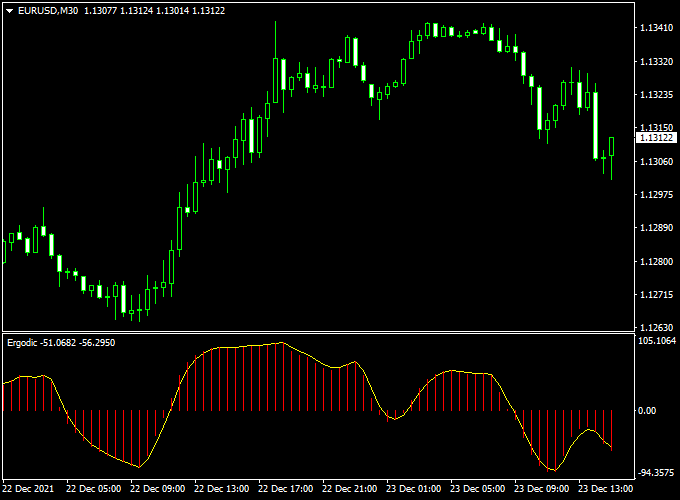Select the indicator zero level label 0.00
The image size is (680, 500).
click(x=647, y=411)
